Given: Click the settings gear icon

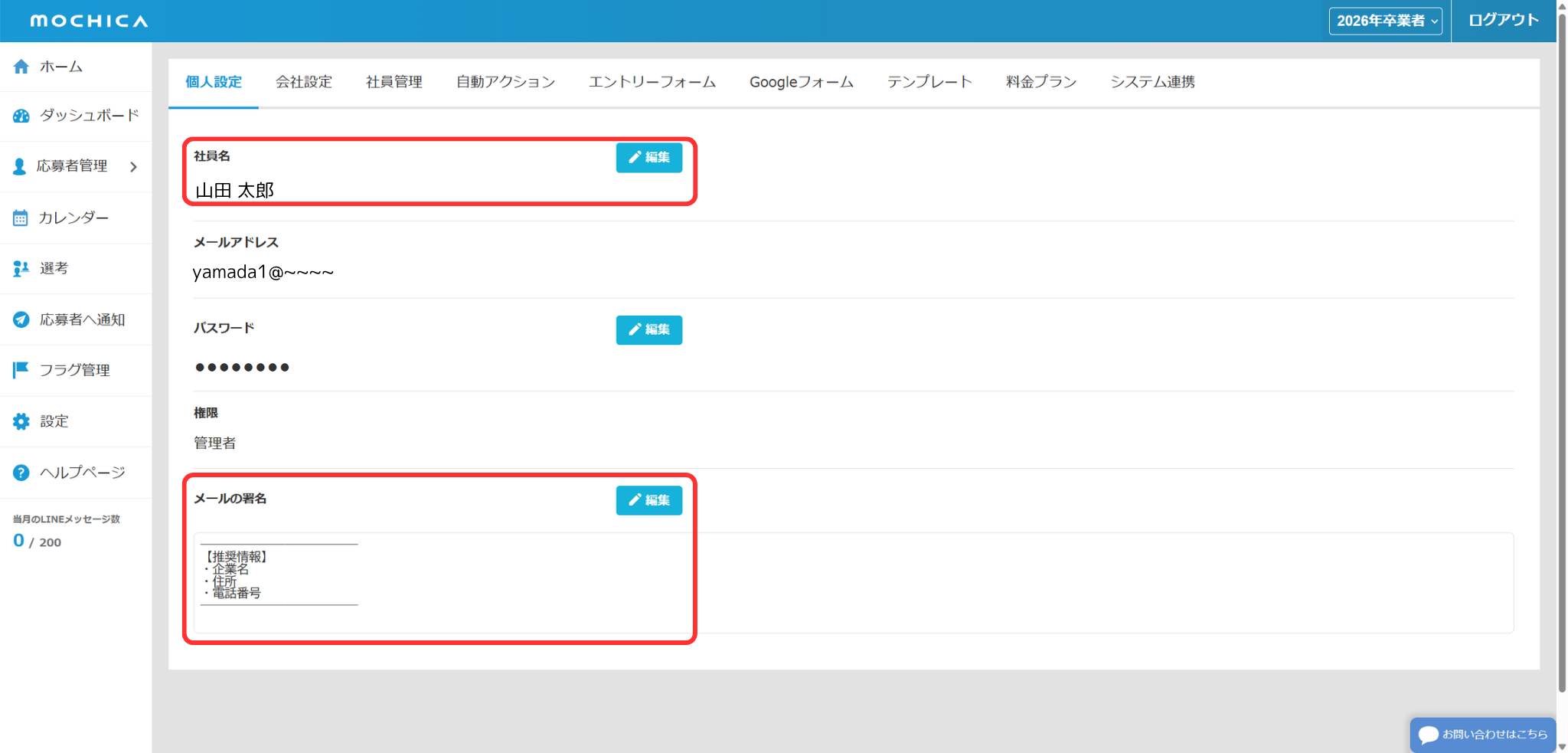Looking at the screenshot, I should [x=21, y=421].
